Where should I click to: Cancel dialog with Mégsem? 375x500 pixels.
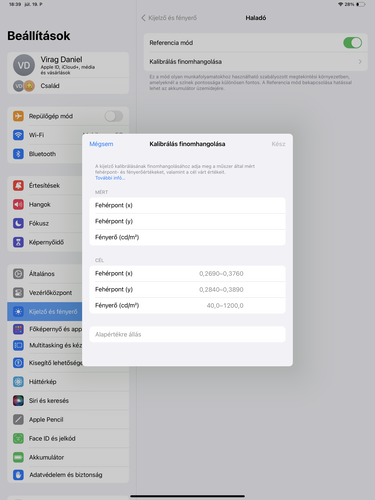(x=101, y=144)
